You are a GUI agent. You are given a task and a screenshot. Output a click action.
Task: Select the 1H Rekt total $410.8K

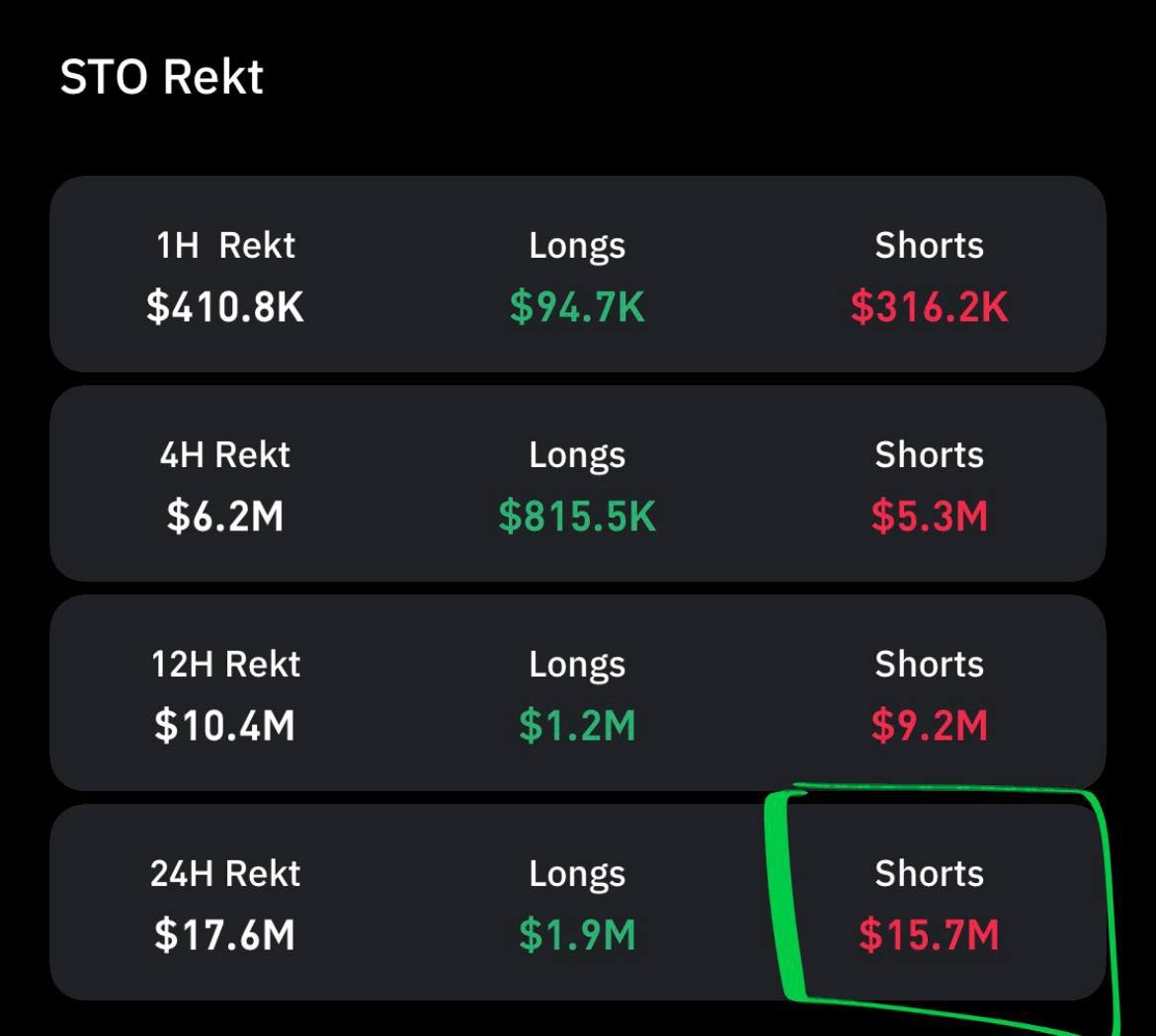pyautogui.click(x=225, y=307)
